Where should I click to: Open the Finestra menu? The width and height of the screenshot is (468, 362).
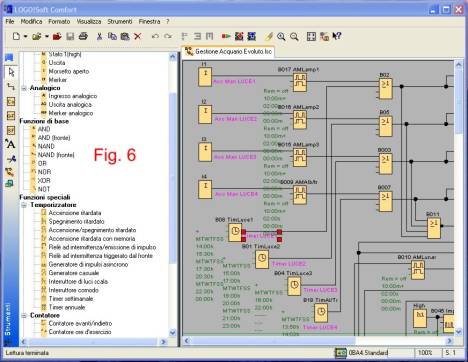149,21
